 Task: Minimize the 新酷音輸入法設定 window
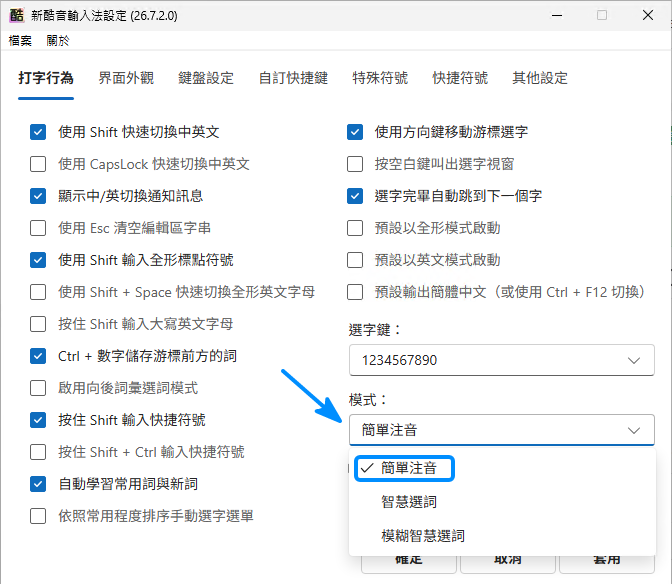(x=557, y=15)
